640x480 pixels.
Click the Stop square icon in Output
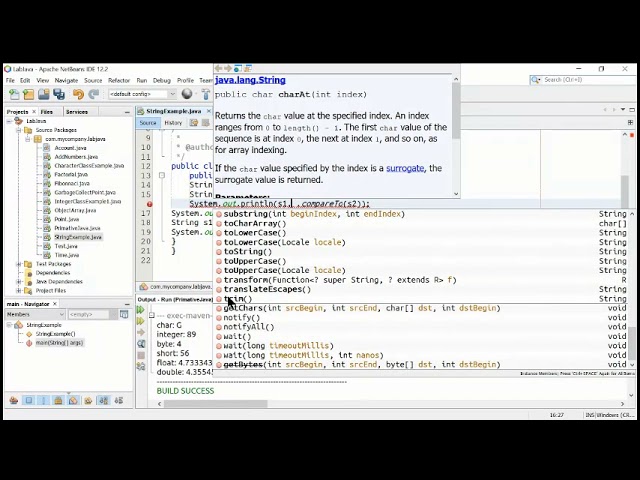141,355
